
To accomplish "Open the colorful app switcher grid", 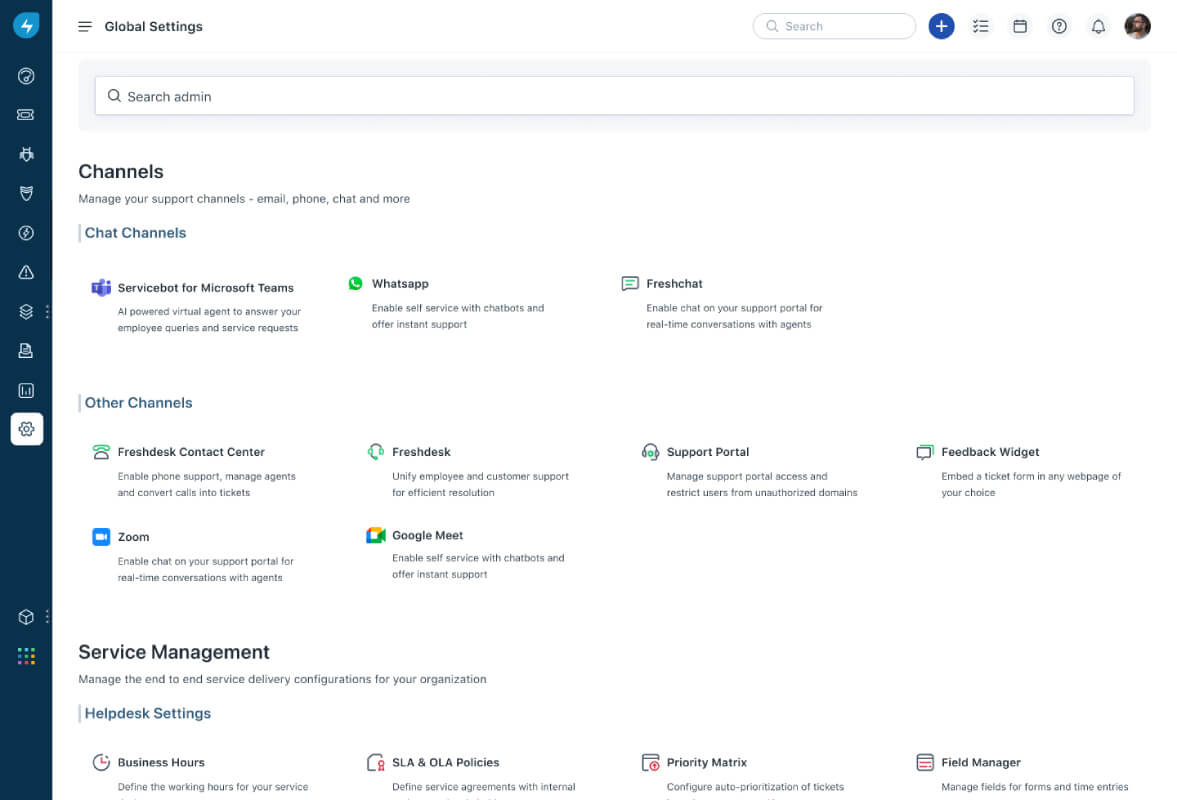I will pyautogui.click(x=26, y=657).
